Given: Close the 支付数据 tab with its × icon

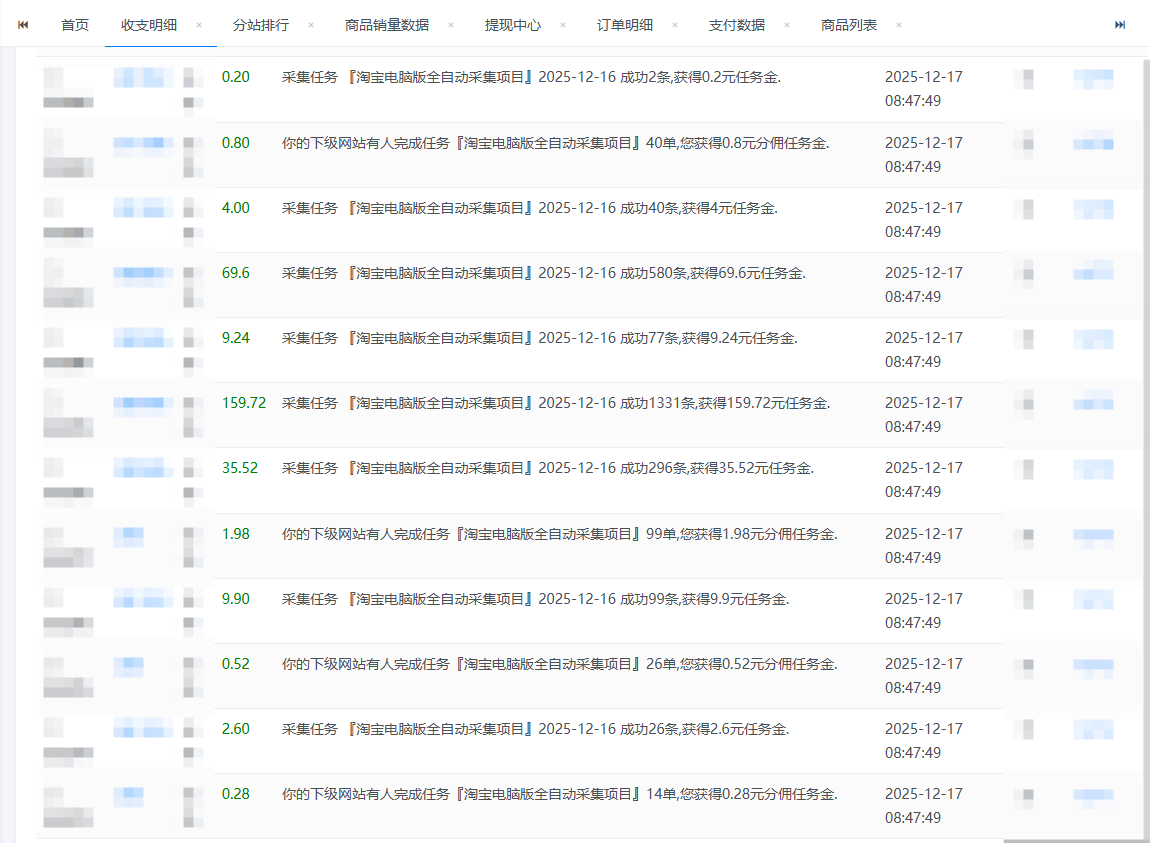Looking at the screenshot, I should click(789, 24).
